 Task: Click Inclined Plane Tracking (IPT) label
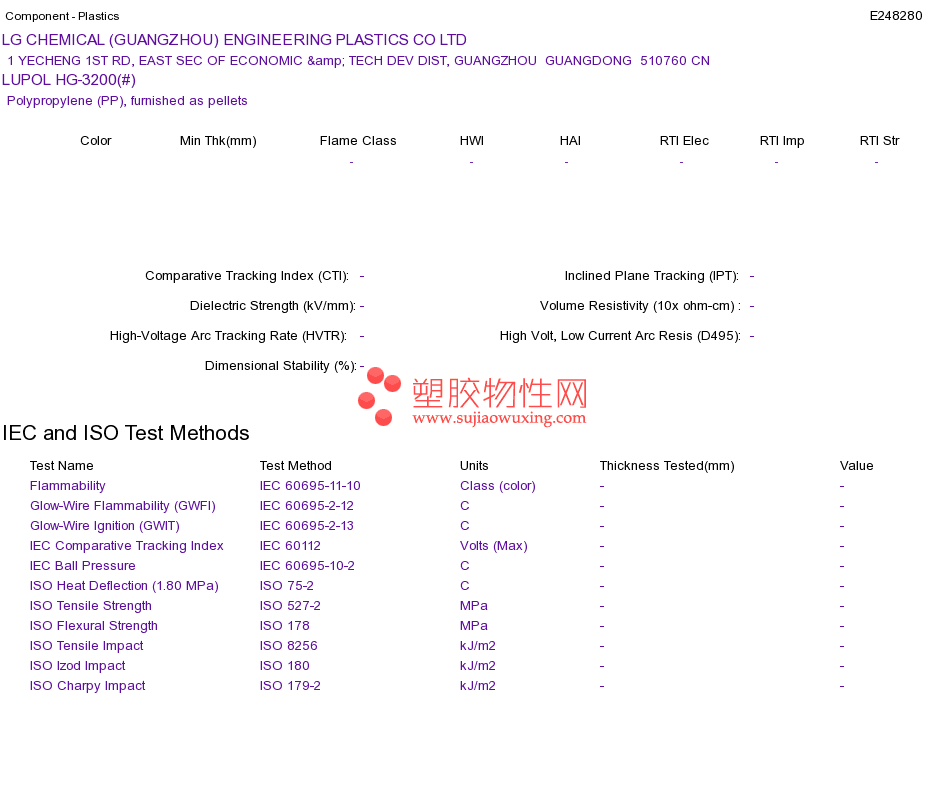pyautogui.click(x=652, y=276)
